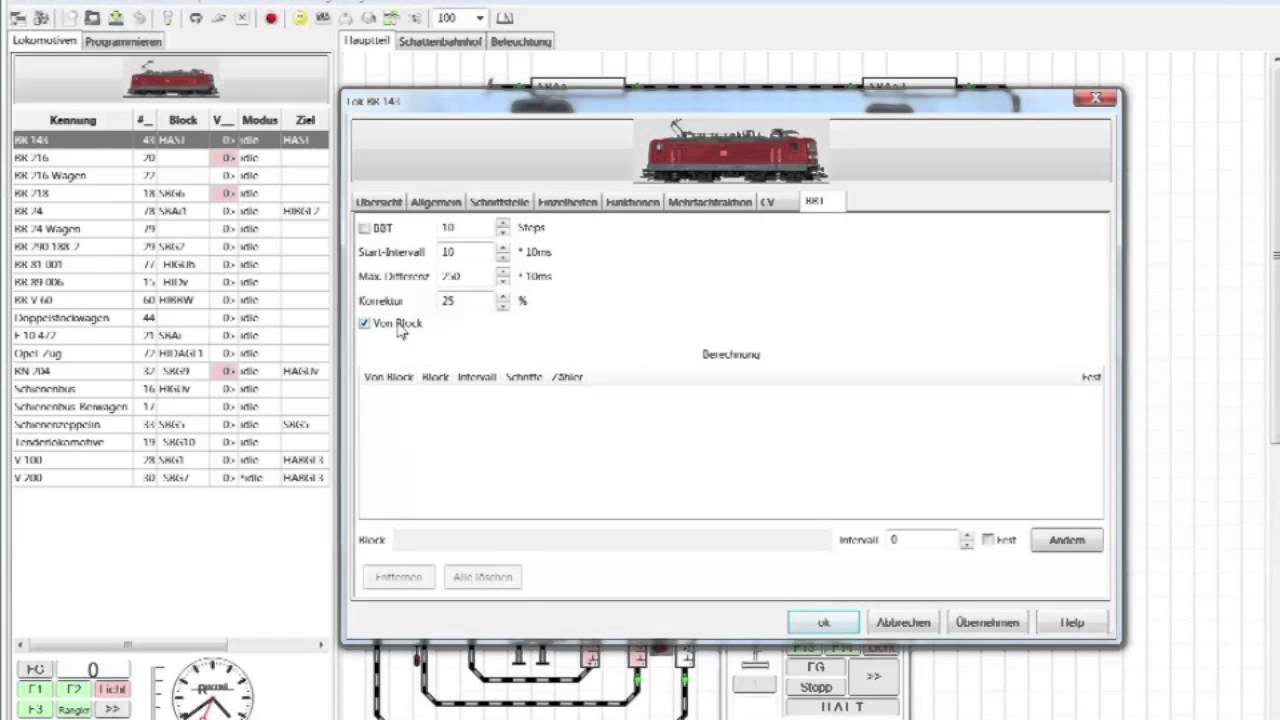Toggle the Licht function button in the throttle
Image resolution: width=1280 pixels, height=720 pixels.
(x=112, y=689)
